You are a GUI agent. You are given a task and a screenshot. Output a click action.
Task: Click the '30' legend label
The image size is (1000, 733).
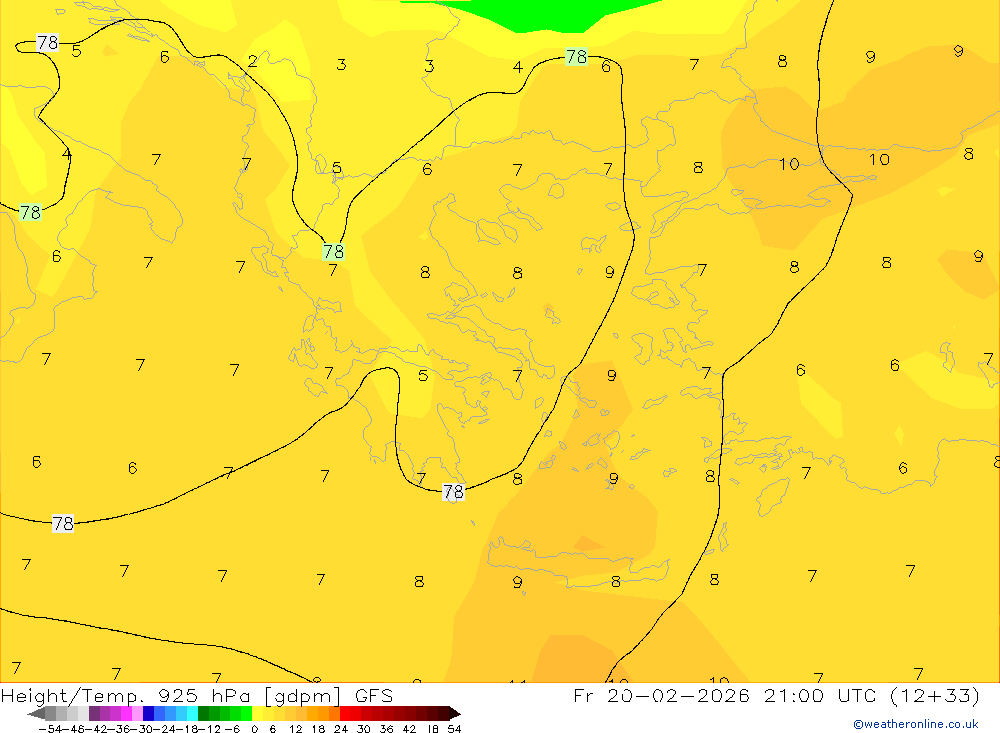pyautogui.click(x=364, y=729)
